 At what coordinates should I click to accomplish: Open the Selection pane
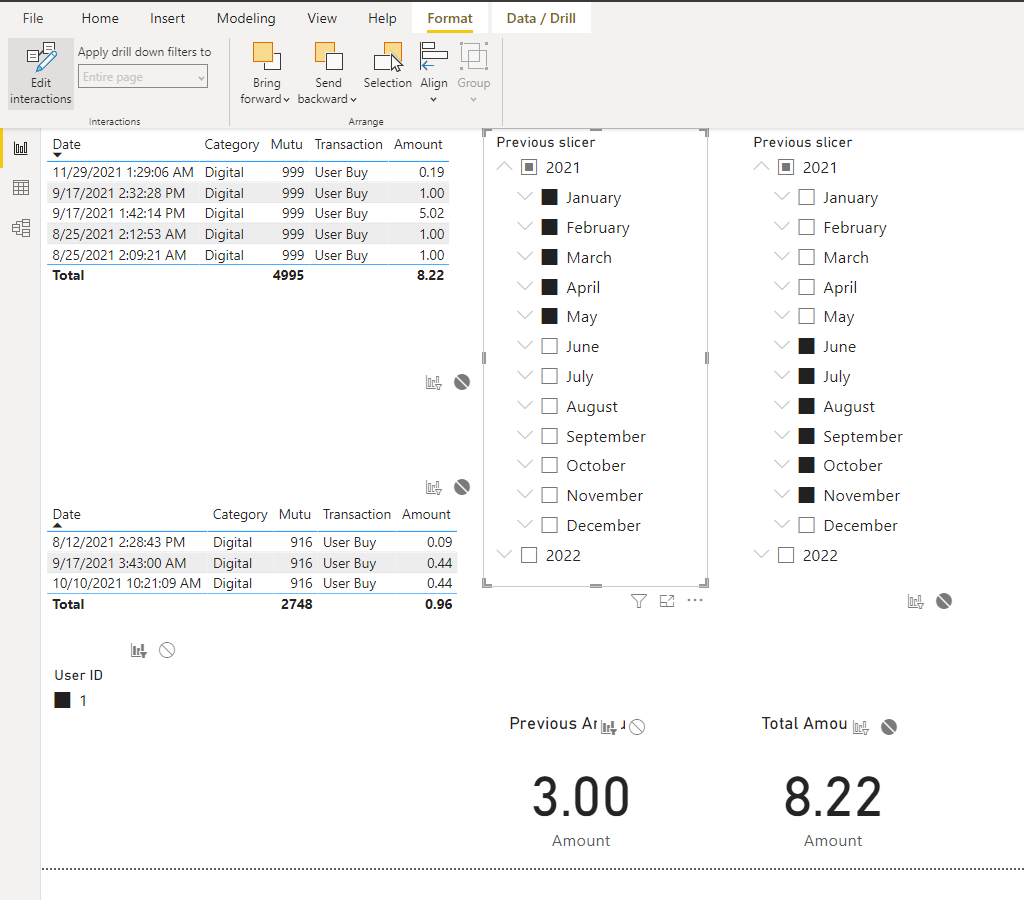pyautogui.click(x=387, y=65)
